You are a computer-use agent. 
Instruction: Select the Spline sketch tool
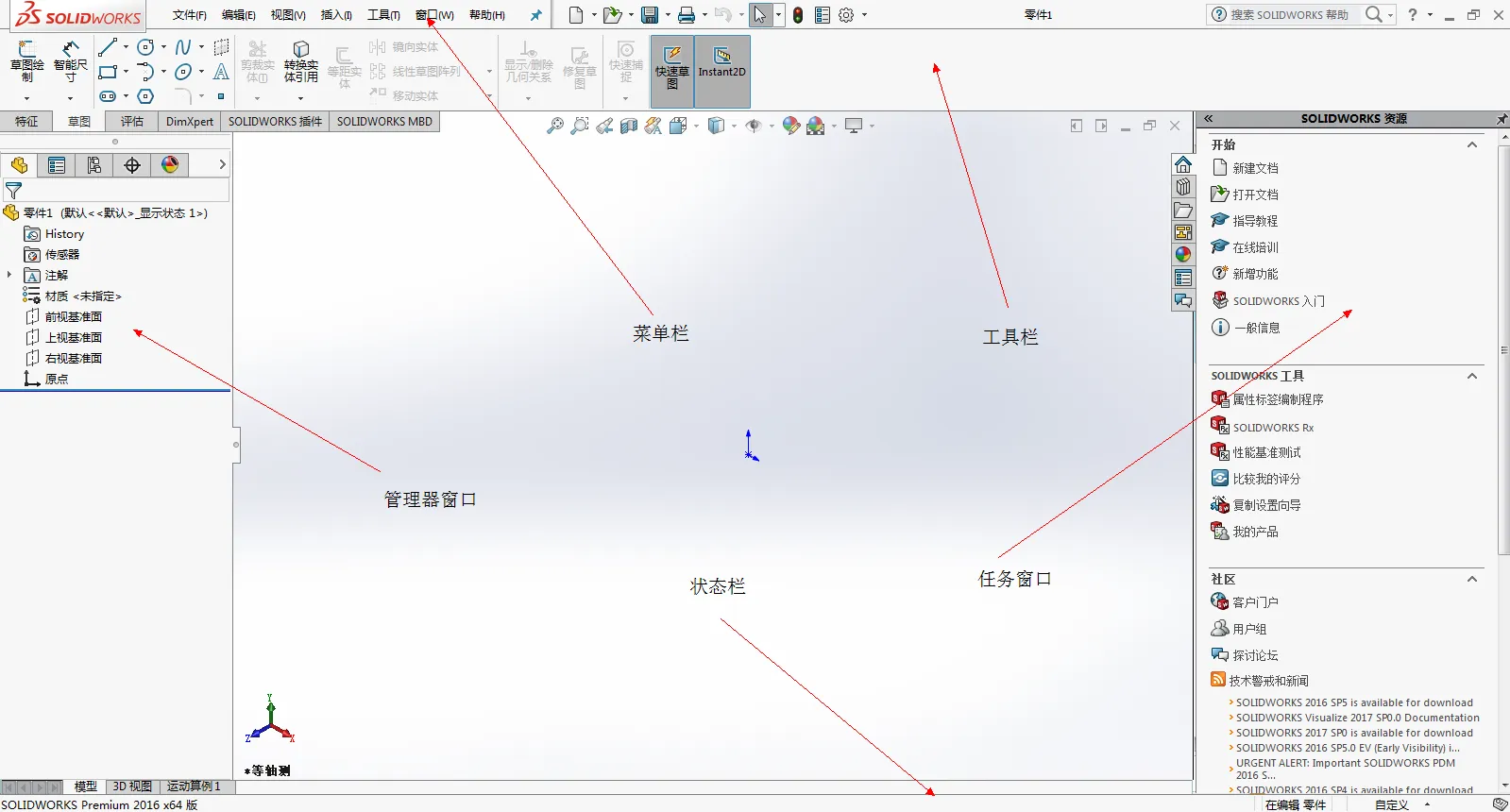click(x=183, y=47)
